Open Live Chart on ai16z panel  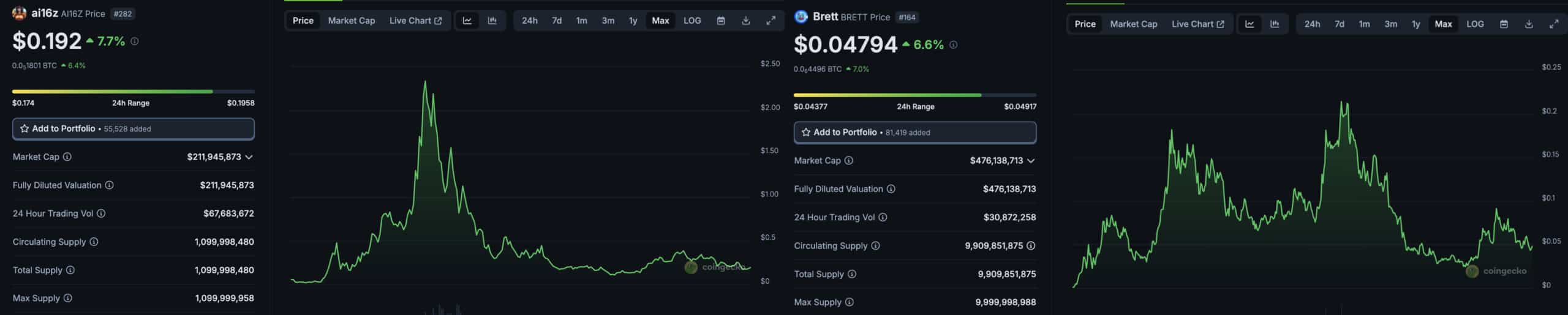[416, 21]
